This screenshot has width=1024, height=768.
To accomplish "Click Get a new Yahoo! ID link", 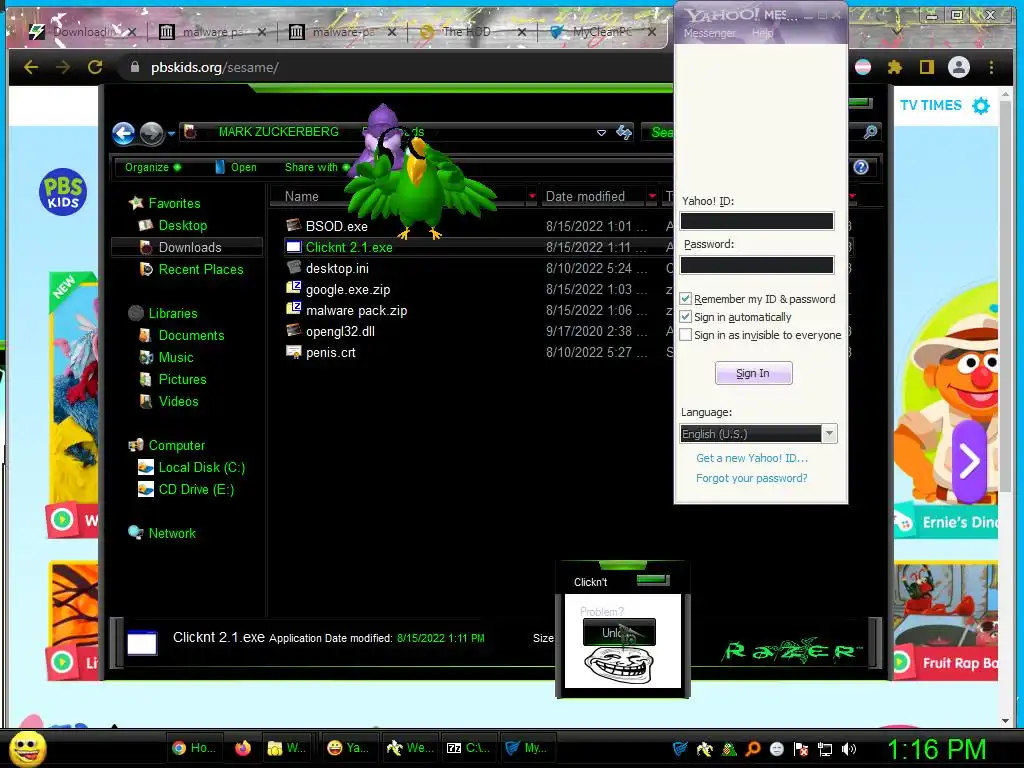I will point(752,458).
